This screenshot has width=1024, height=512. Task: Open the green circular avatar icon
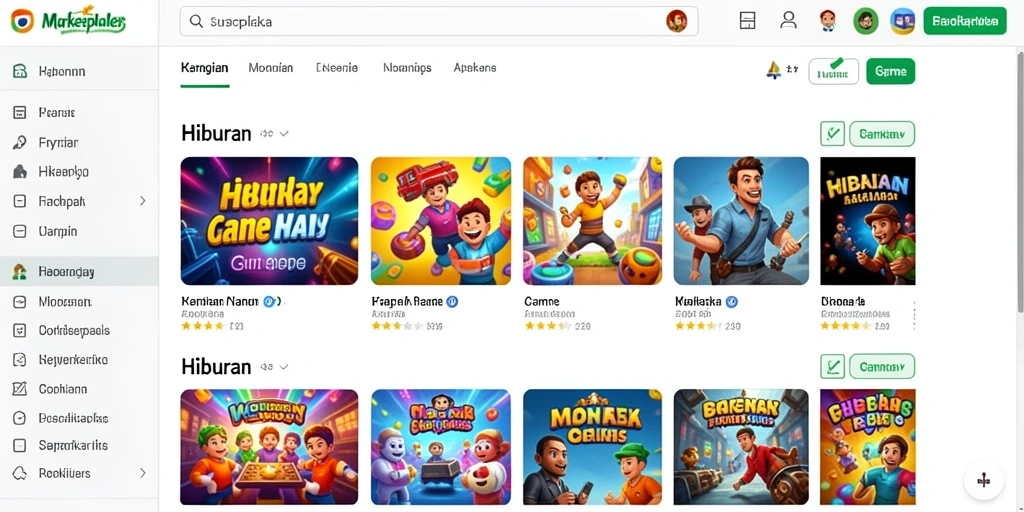tap(865, 21)
